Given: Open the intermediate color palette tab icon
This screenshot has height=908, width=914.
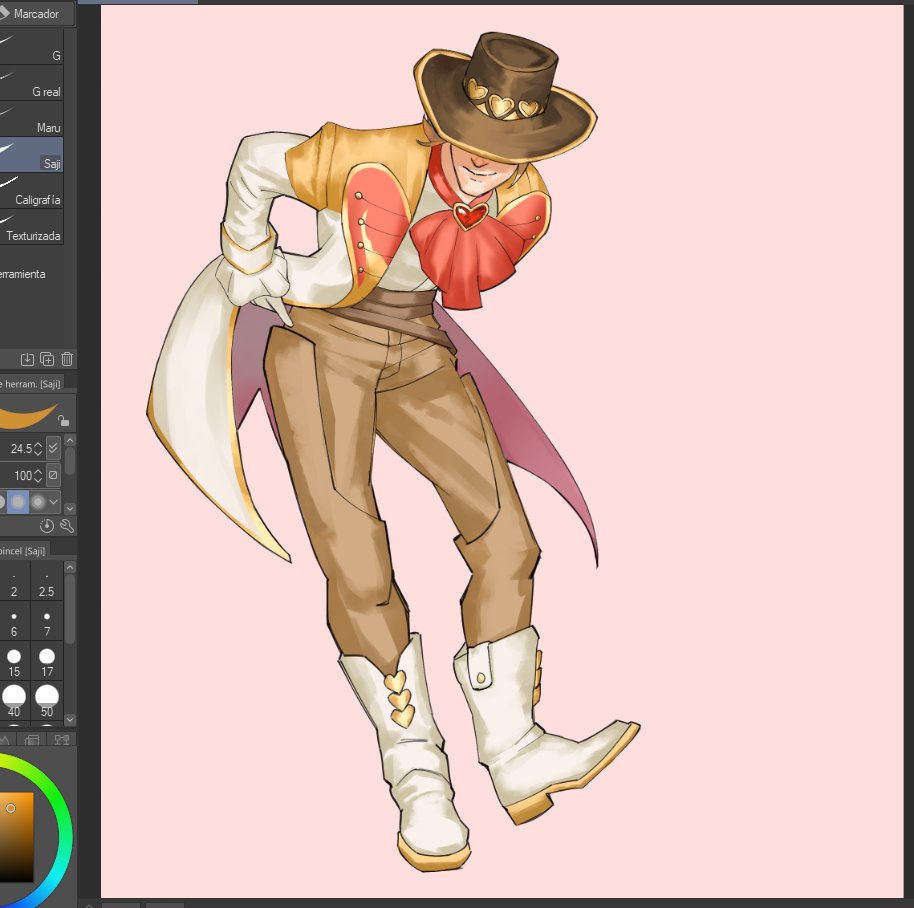Looking at the screenshot, I should 61,740.
